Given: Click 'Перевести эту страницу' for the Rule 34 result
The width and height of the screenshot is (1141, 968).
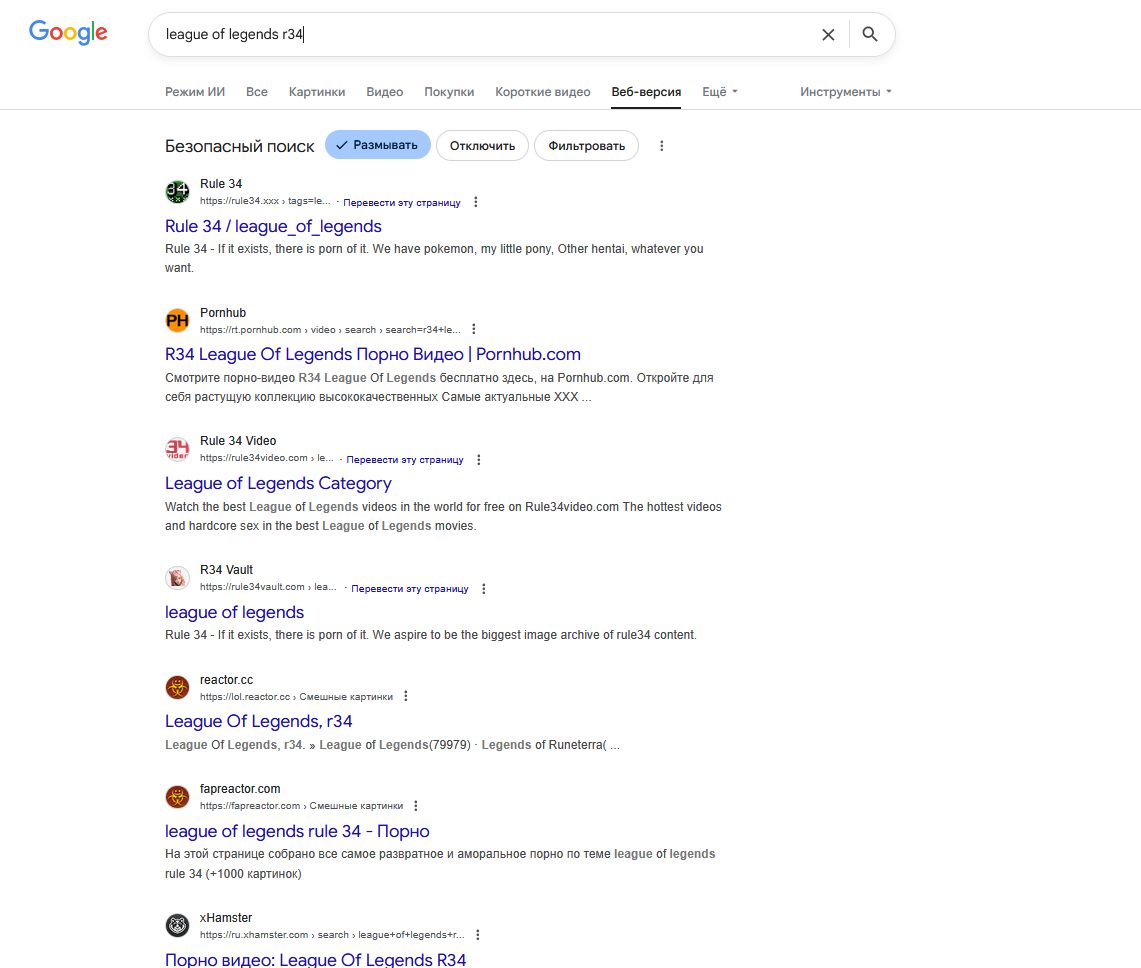Looking at the screenshot, I should [x=402, y=202].
